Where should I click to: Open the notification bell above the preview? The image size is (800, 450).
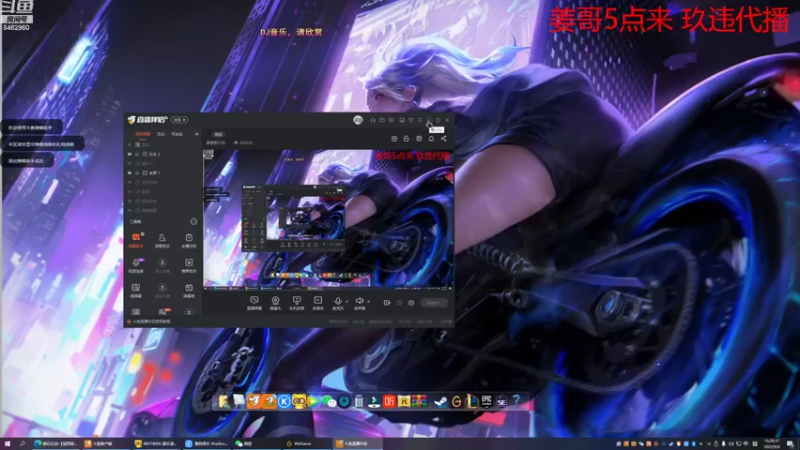click(x=431, y=138)
